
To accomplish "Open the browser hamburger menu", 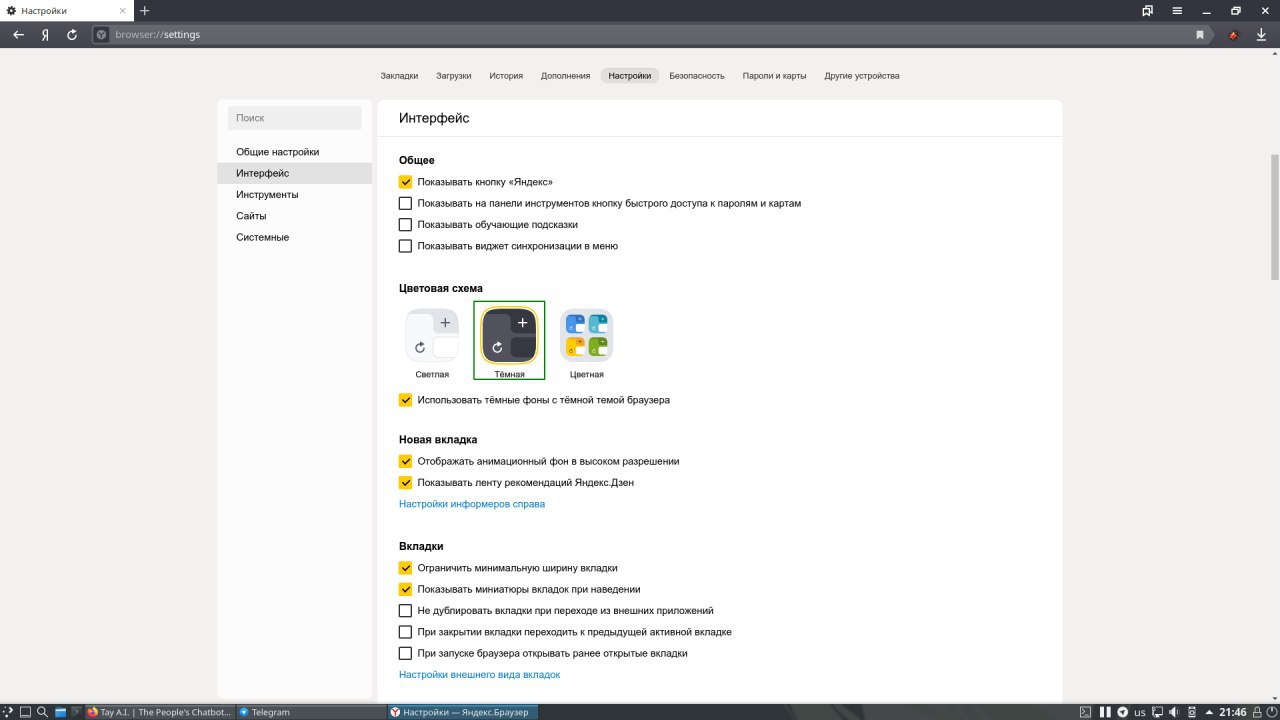I will click(1178, 10).
